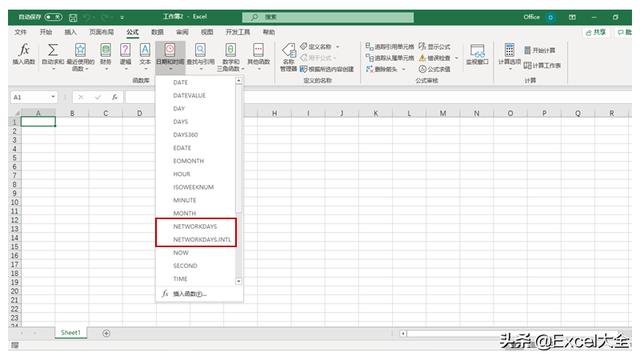Click the Share (共享) button
This screenshot has height=360, width=640.
coord(596,32)
